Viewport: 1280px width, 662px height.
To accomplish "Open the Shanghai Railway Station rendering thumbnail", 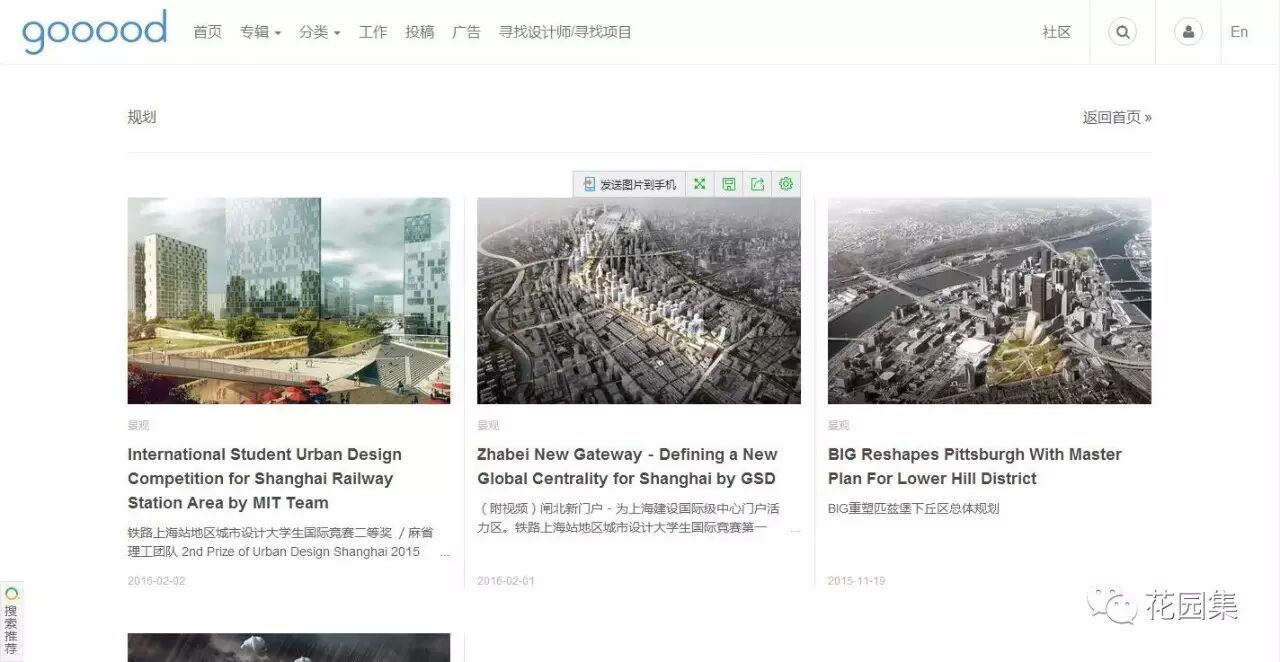I will point(289,301).
